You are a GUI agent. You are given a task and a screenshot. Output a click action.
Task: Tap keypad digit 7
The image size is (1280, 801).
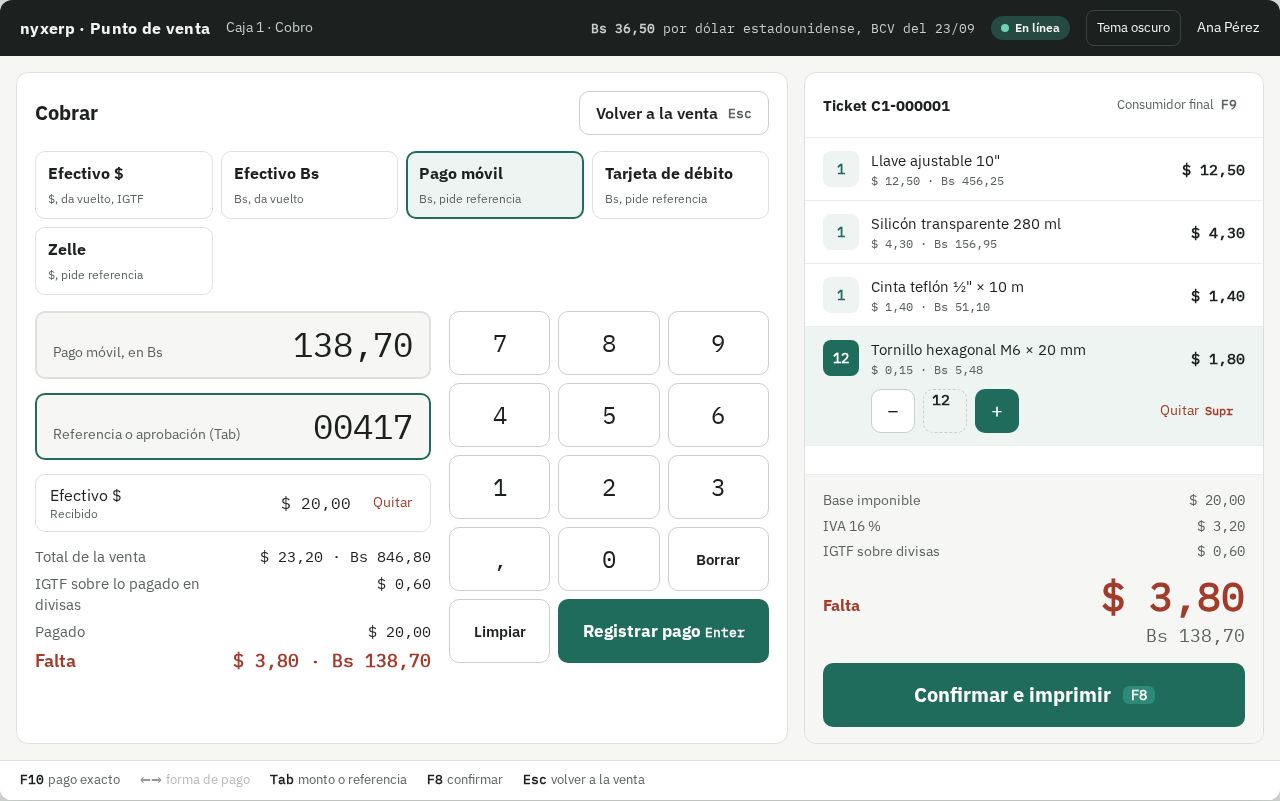[500, 343]
